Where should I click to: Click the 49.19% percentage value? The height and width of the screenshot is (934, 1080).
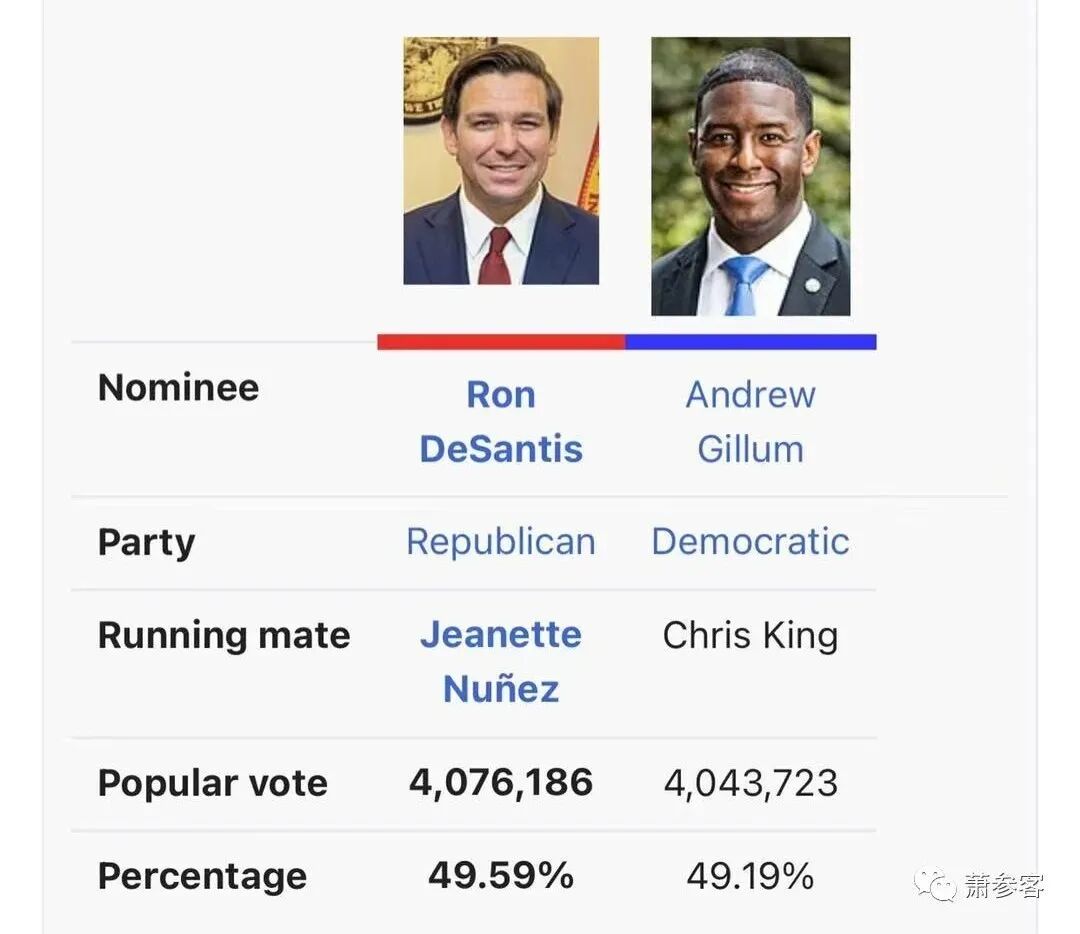pos(750,877)
